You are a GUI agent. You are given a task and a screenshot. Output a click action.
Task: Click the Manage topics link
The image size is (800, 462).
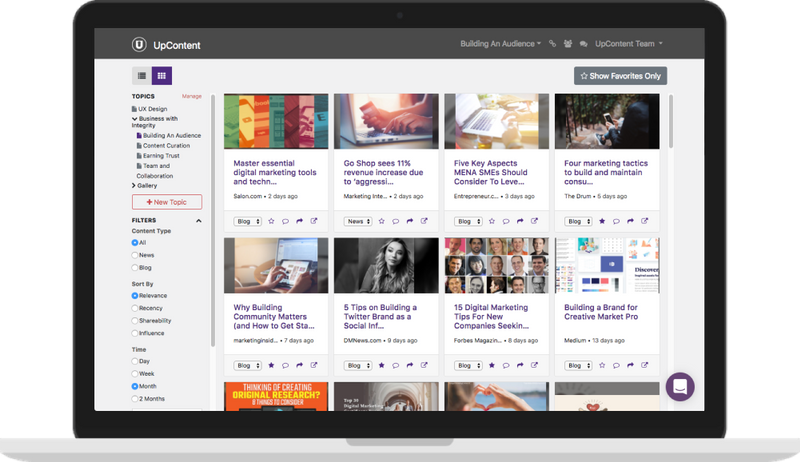(x=192, y=96)
